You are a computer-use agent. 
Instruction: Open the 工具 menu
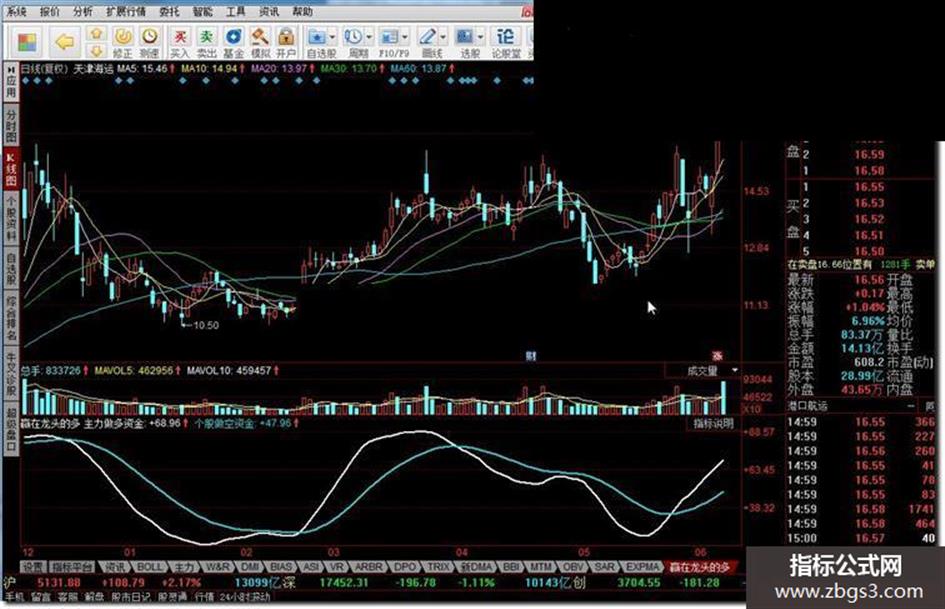click(236, 11)
